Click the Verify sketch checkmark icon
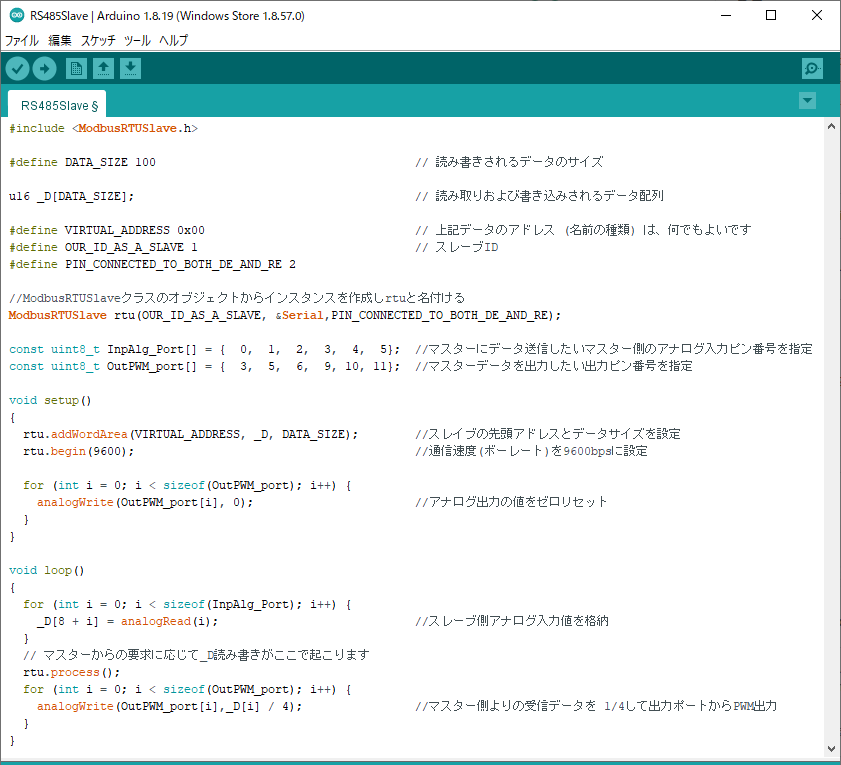 [x=18, y=68]
